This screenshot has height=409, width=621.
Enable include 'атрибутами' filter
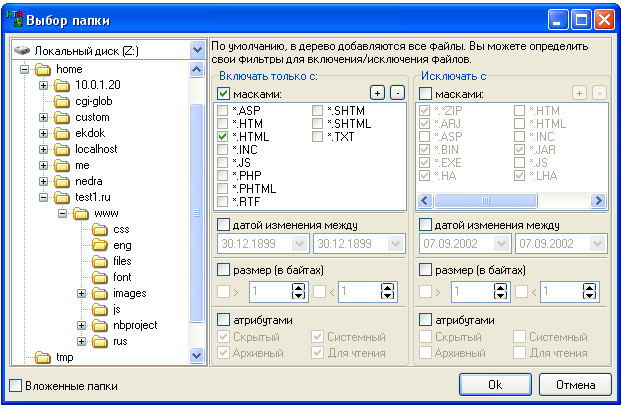(x=223, y=320)
